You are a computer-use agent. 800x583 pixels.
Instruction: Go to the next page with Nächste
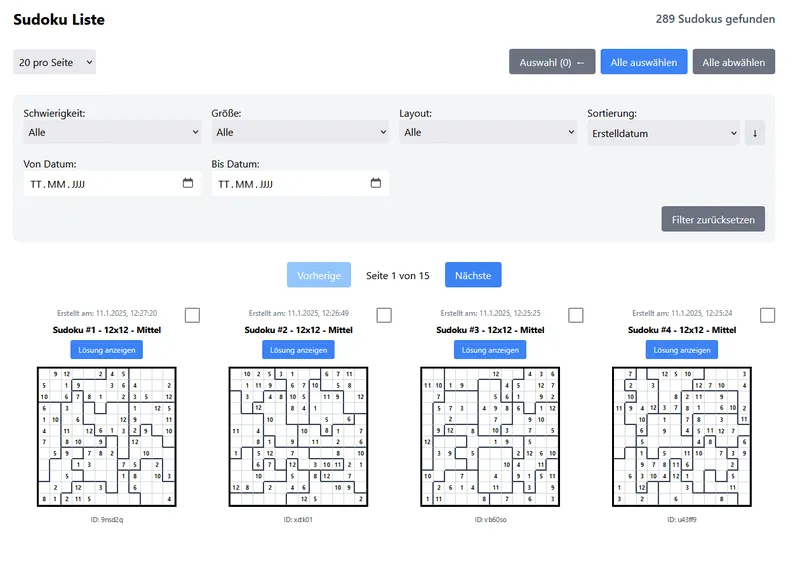click(x=472, y=275)
